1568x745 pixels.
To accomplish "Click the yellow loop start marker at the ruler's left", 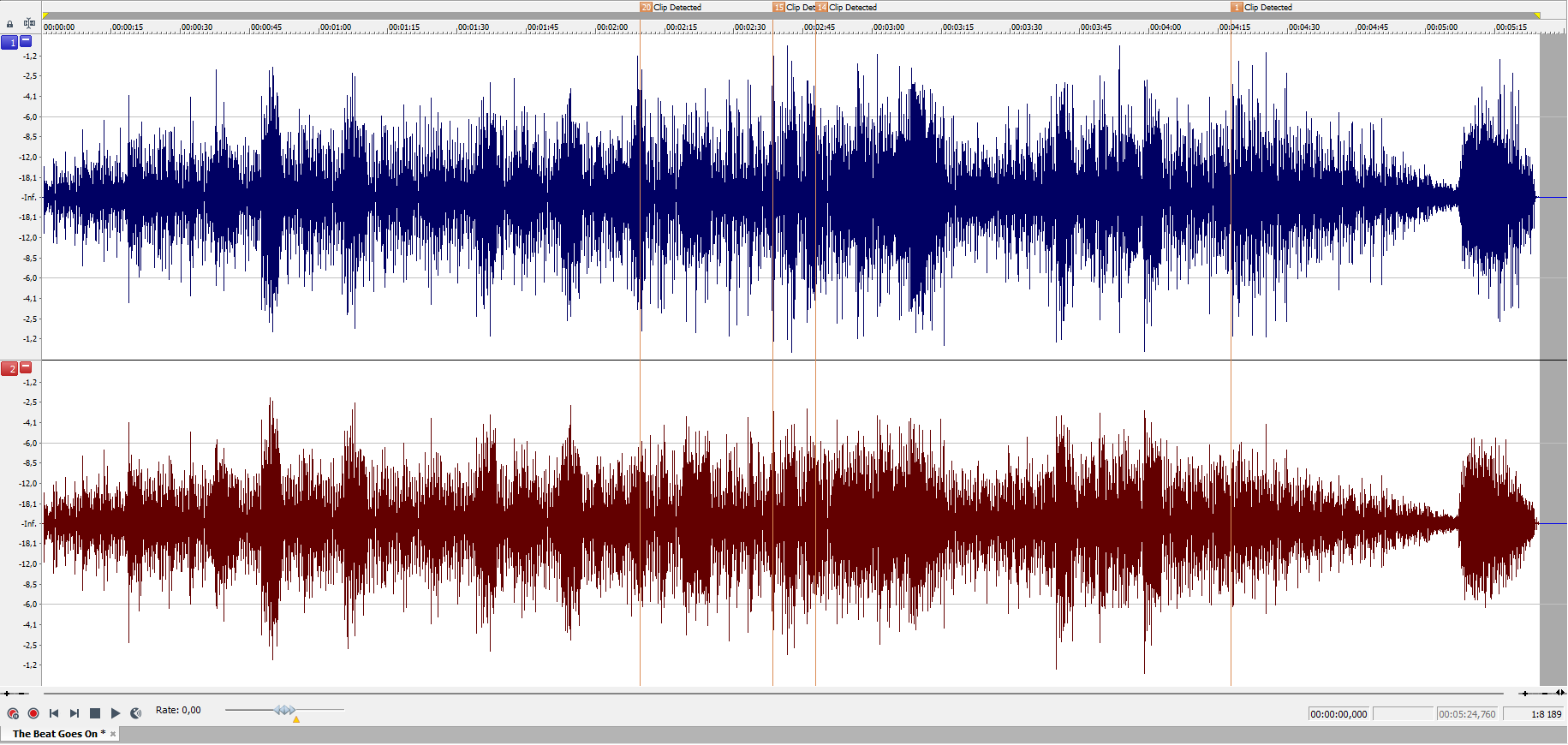I will [45, 15].
